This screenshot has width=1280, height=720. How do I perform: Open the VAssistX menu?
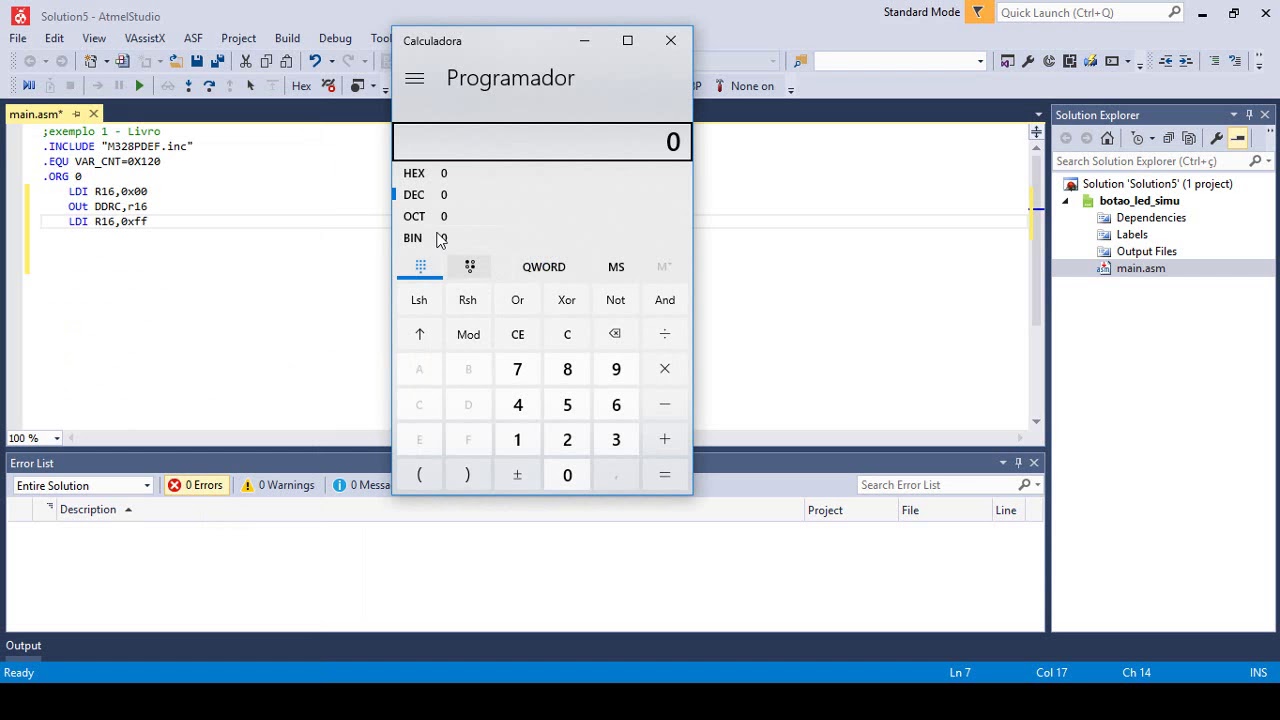click(145, 38)
